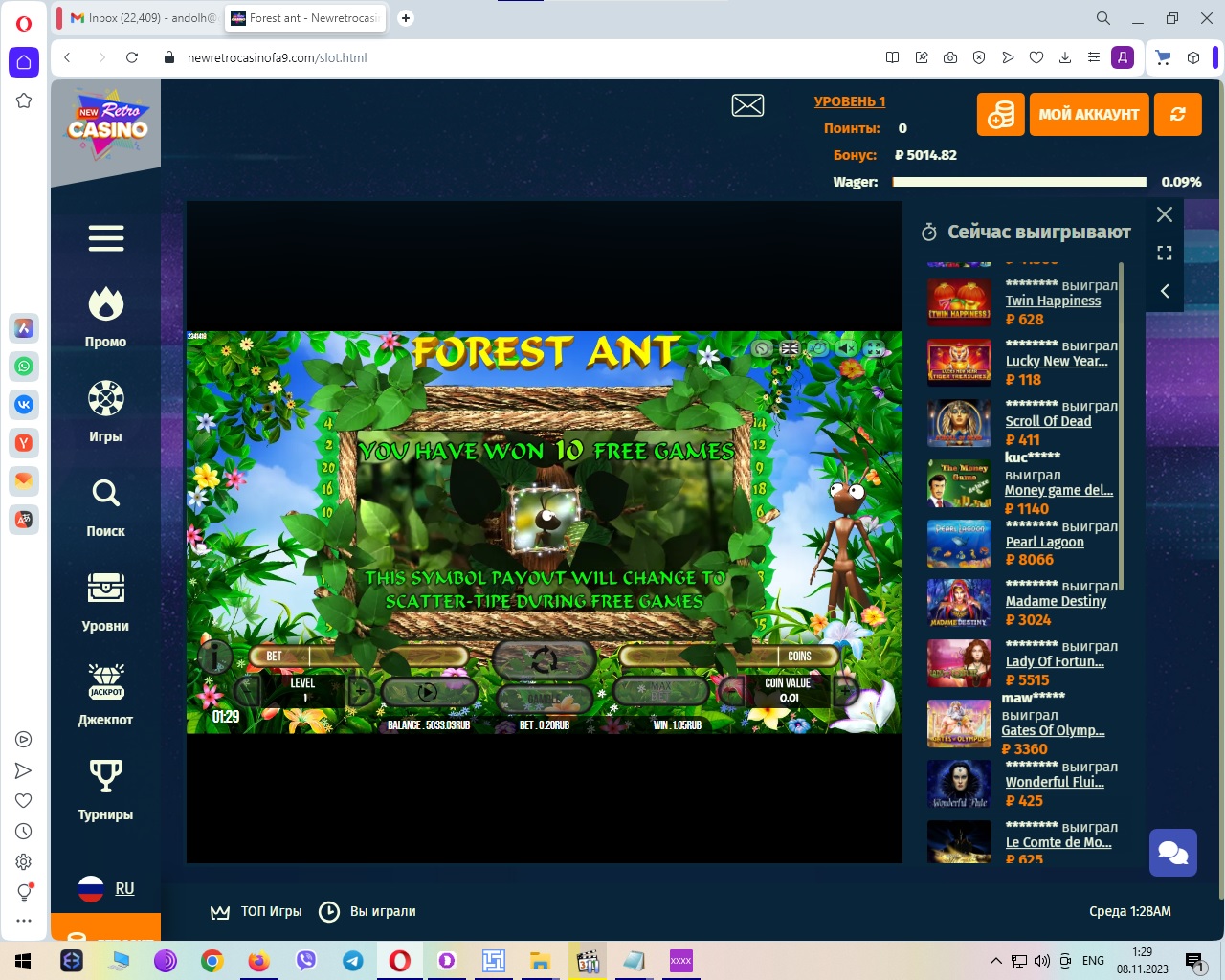Open Opera home speed dial icon
The width and height of the screenshot is (1225, 980).
[24, 62]
